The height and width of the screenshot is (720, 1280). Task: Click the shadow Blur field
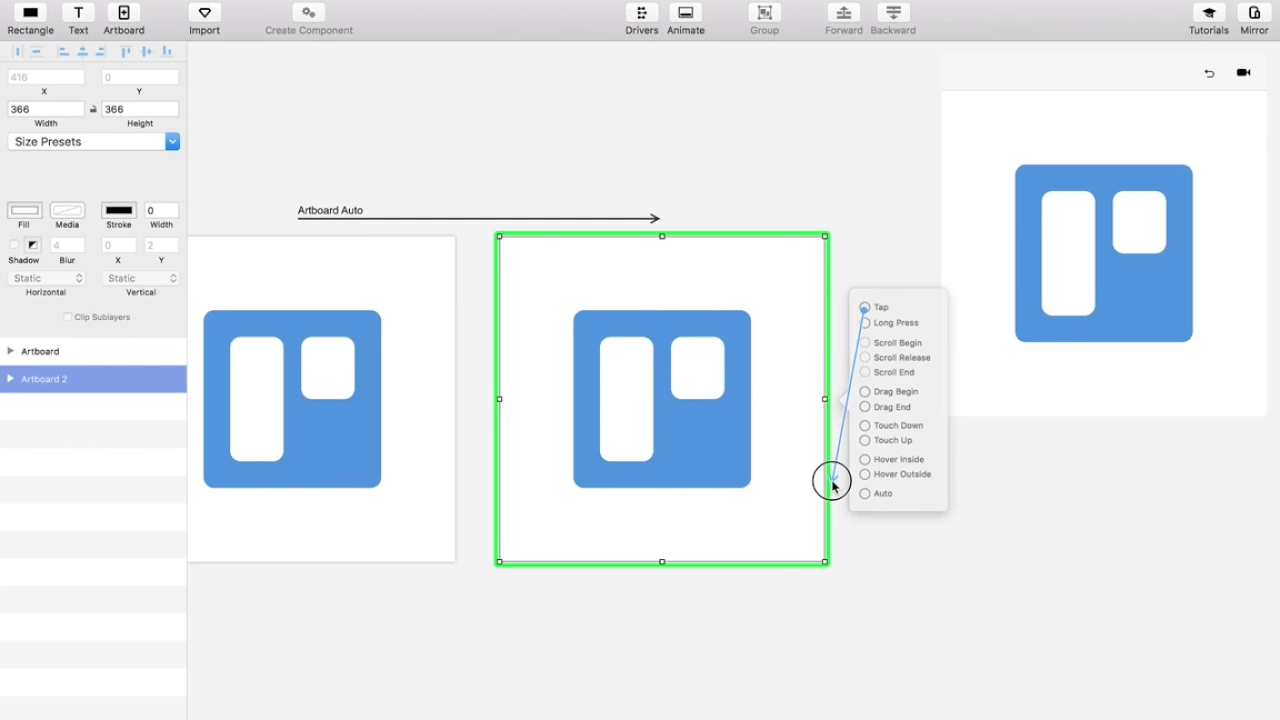67,245
